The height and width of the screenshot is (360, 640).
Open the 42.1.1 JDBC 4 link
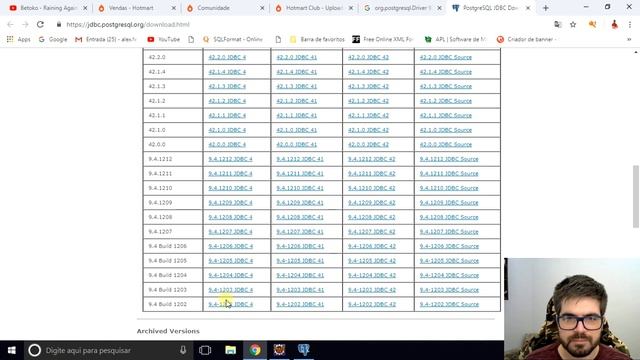pos(227,116)
